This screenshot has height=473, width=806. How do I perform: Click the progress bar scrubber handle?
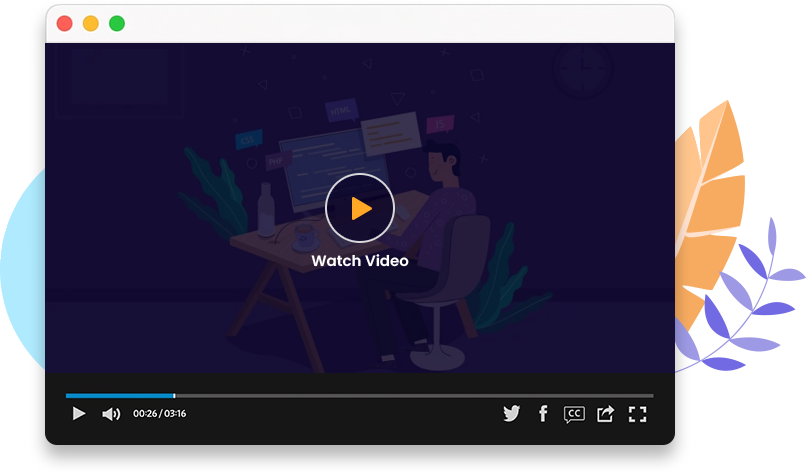click(174, 396)
